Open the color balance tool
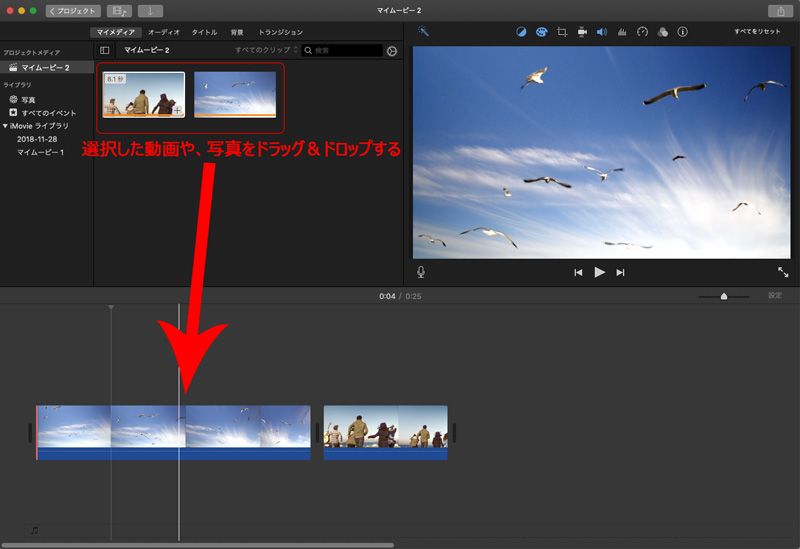 click(521, 32)
